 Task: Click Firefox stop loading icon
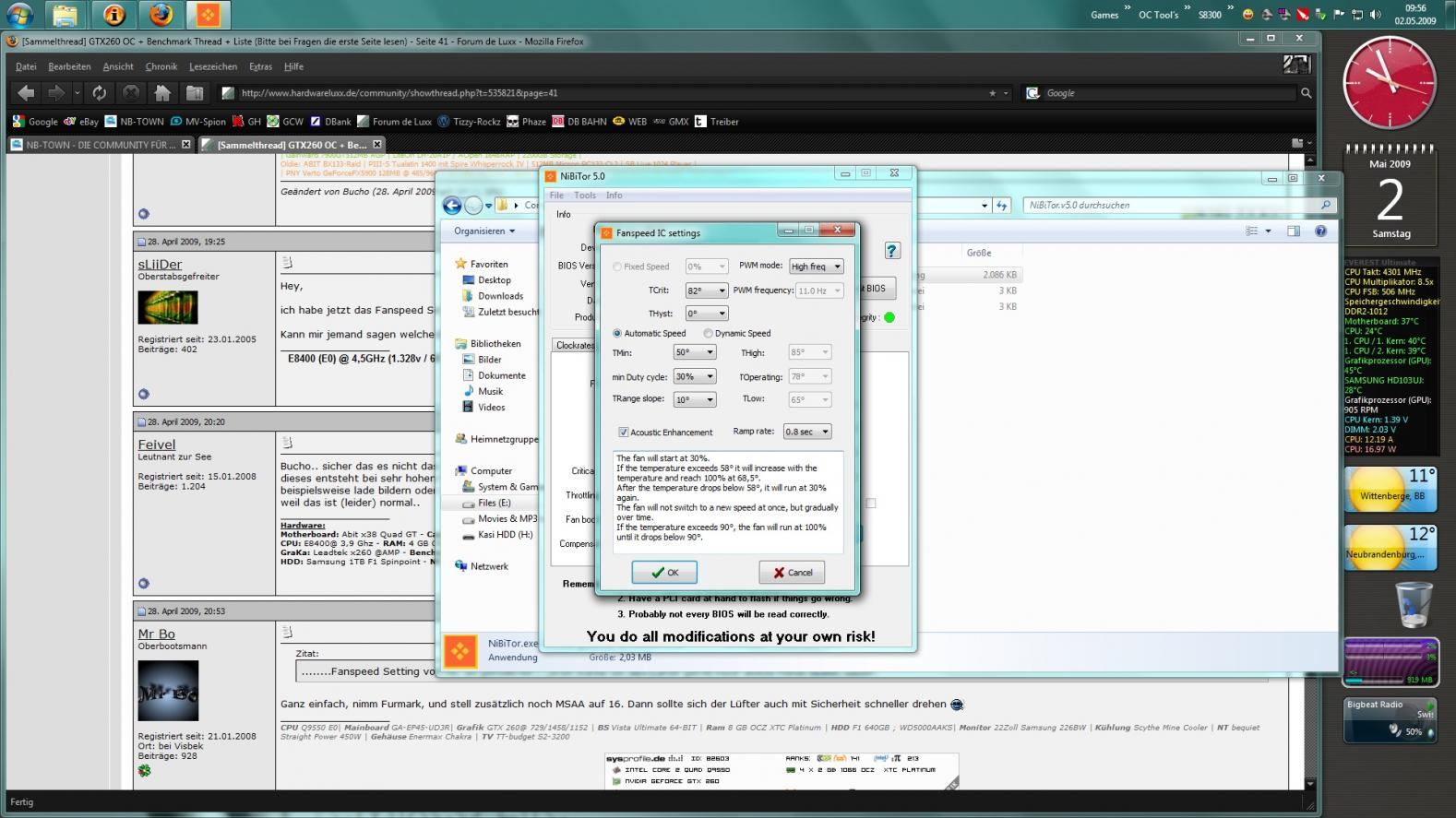[131, 92]
